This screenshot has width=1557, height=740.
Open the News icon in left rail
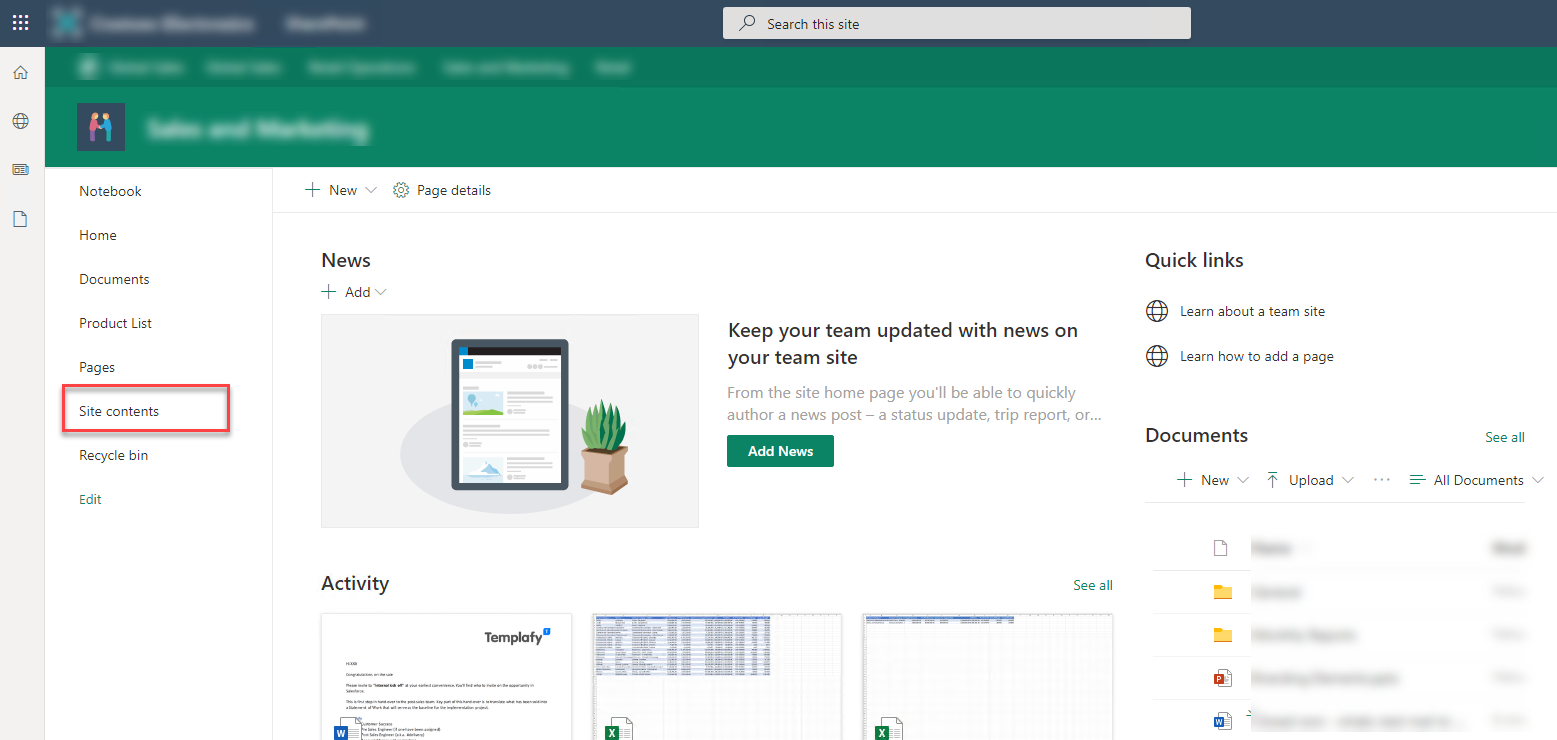[20, 170]
